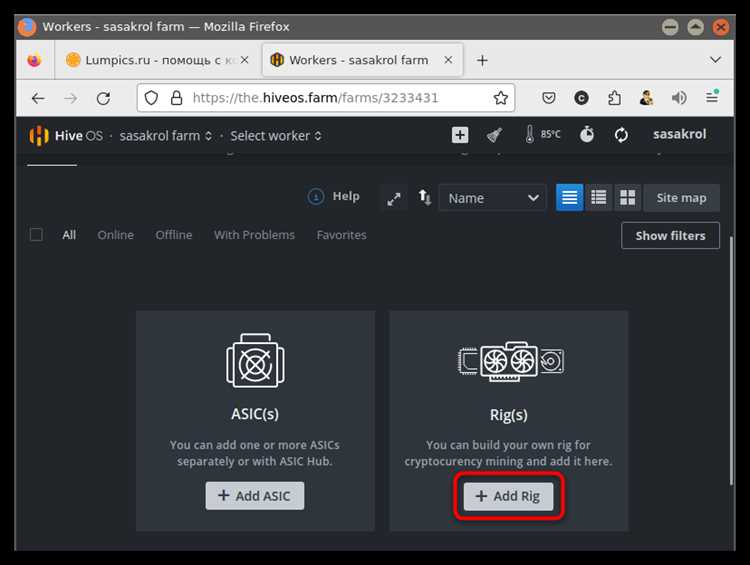Click the GPU rig illustration
This screenshot has height=565, width=750.
pos(510,361)
